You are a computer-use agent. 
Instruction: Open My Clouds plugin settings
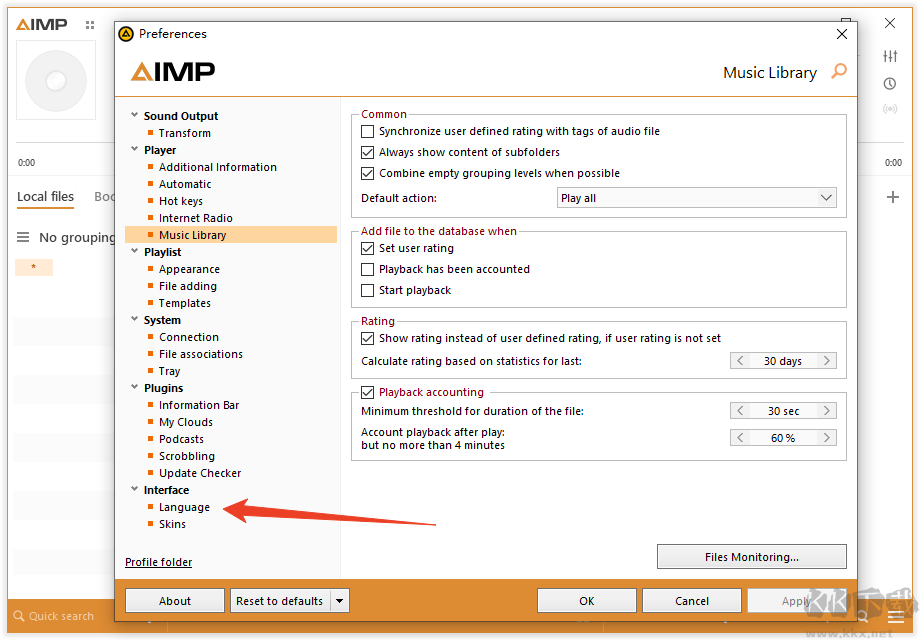185,422
